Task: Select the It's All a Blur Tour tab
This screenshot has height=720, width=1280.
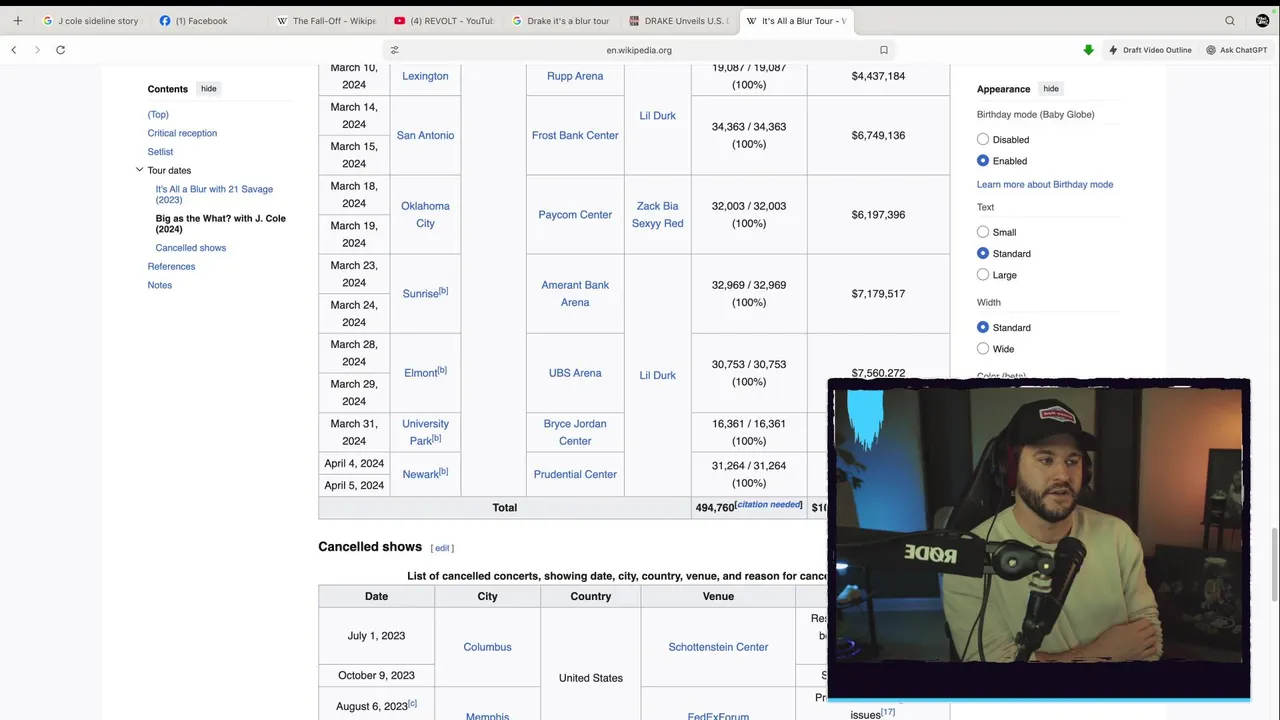Action: [x=795, y=20]
